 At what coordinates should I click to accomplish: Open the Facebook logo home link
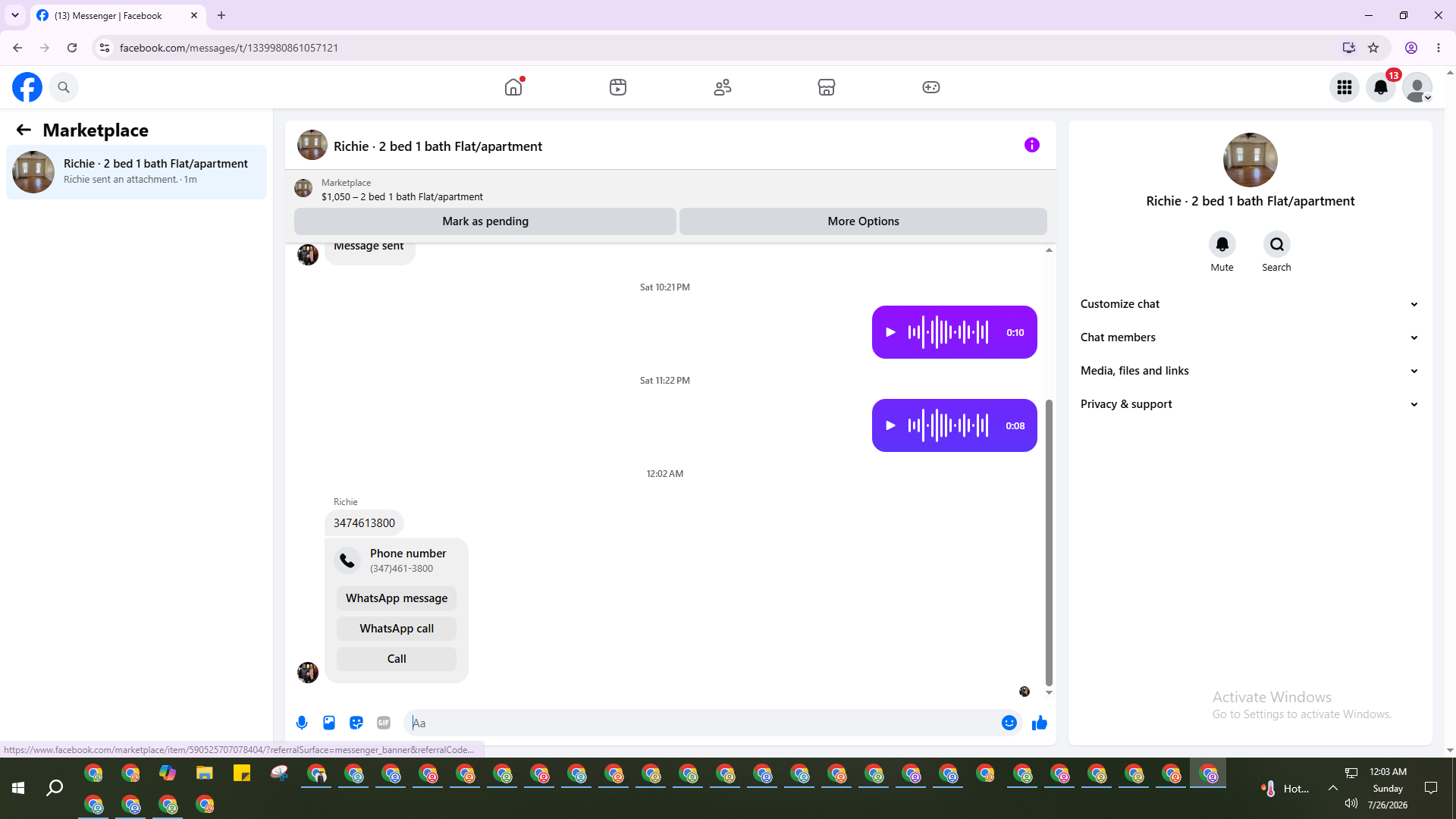[27, 87]
